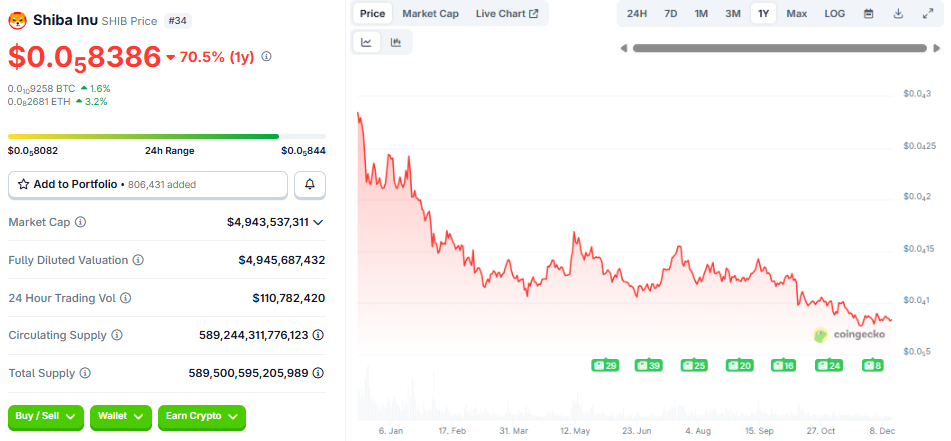Open the Earn Crypto dropdown
Screen dimensions: 951x441
(202, 417)
